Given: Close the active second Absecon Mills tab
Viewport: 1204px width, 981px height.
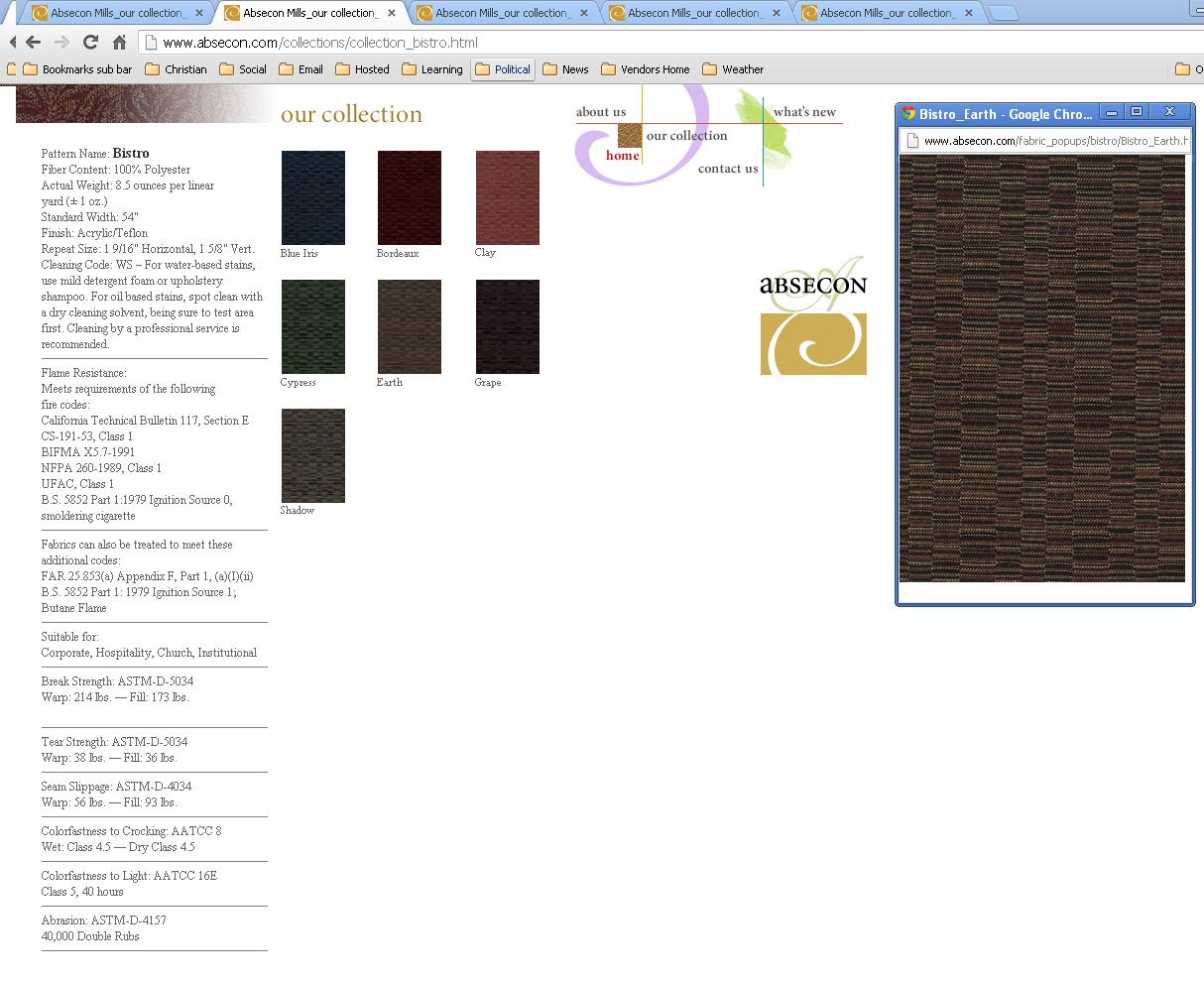Looking at the screenshot, I should click(392, 13).
